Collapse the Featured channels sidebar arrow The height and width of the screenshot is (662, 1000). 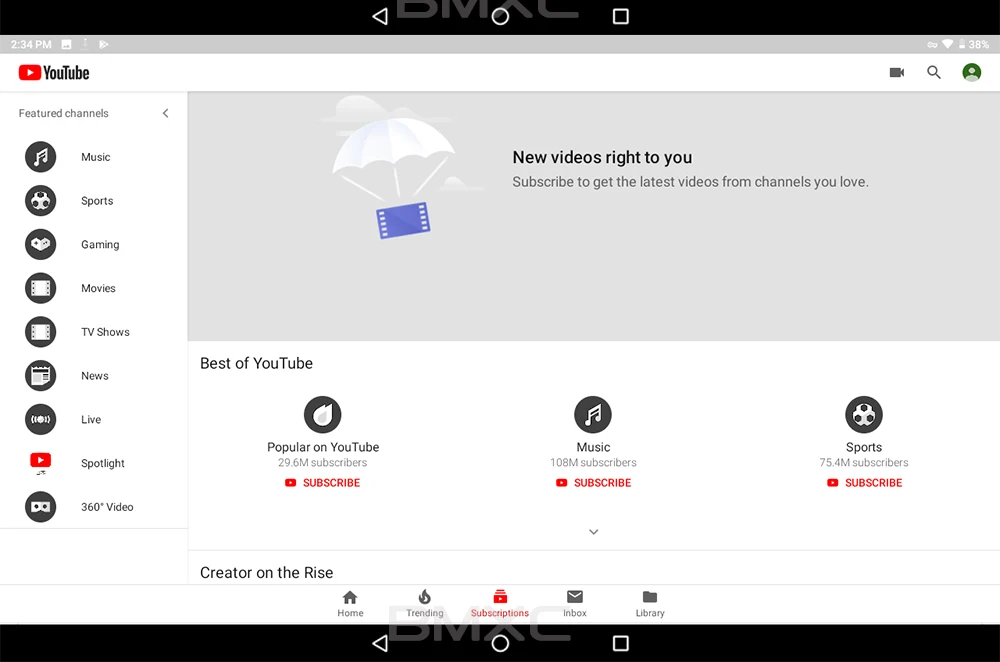tap(165, 113)
